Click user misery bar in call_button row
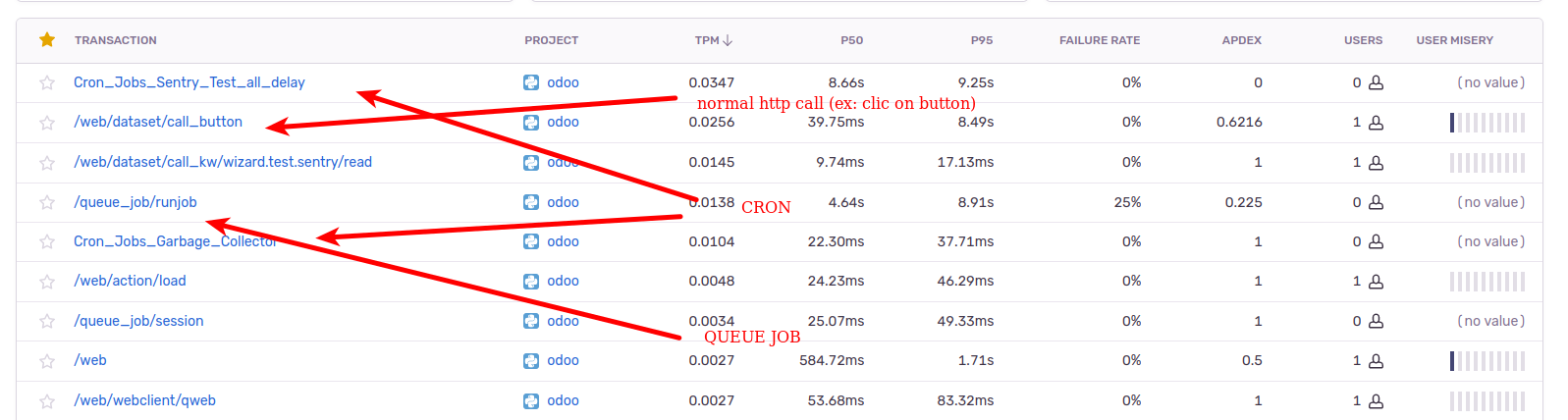The height and width of the screenshot is (420, 1568). (1487, 123)
